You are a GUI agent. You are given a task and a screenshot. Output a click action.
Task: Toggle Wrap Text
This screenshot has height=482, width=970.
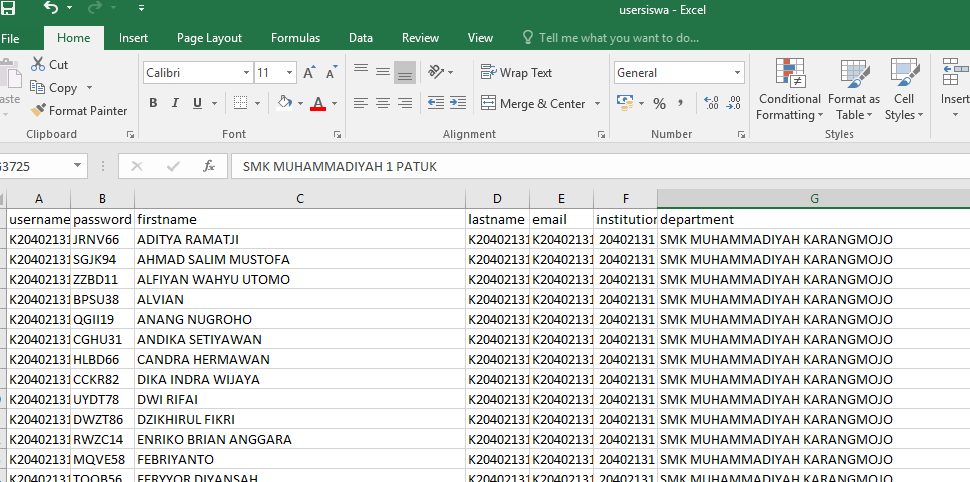517,72
